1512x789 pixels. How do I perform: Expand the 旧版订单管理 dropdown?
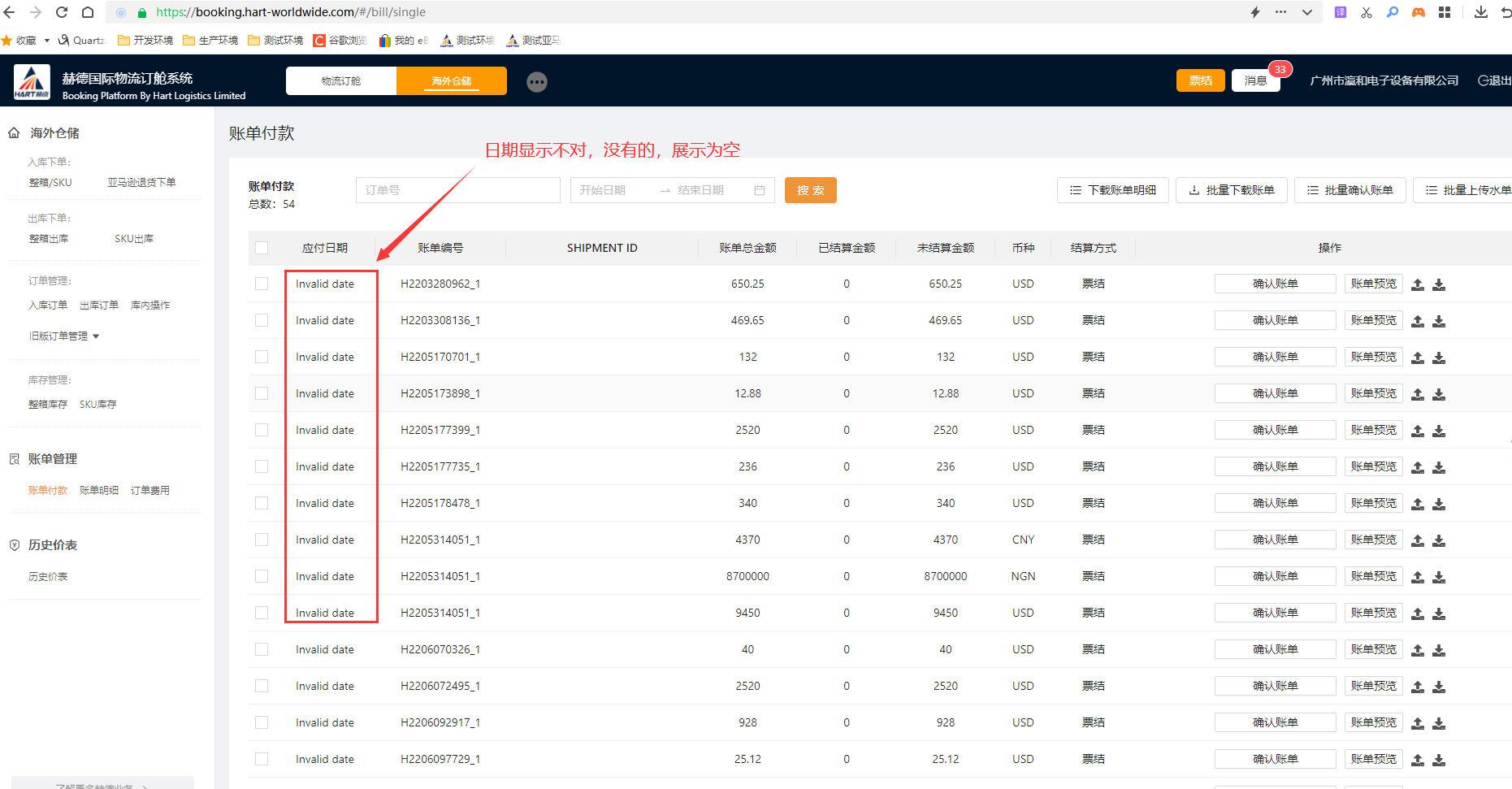tap(64, 336)
